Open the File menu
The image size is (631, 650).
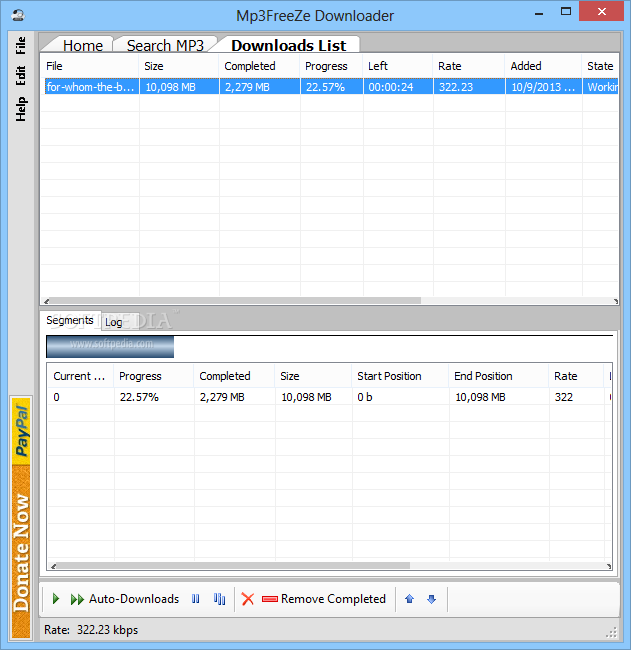(20, 45)
